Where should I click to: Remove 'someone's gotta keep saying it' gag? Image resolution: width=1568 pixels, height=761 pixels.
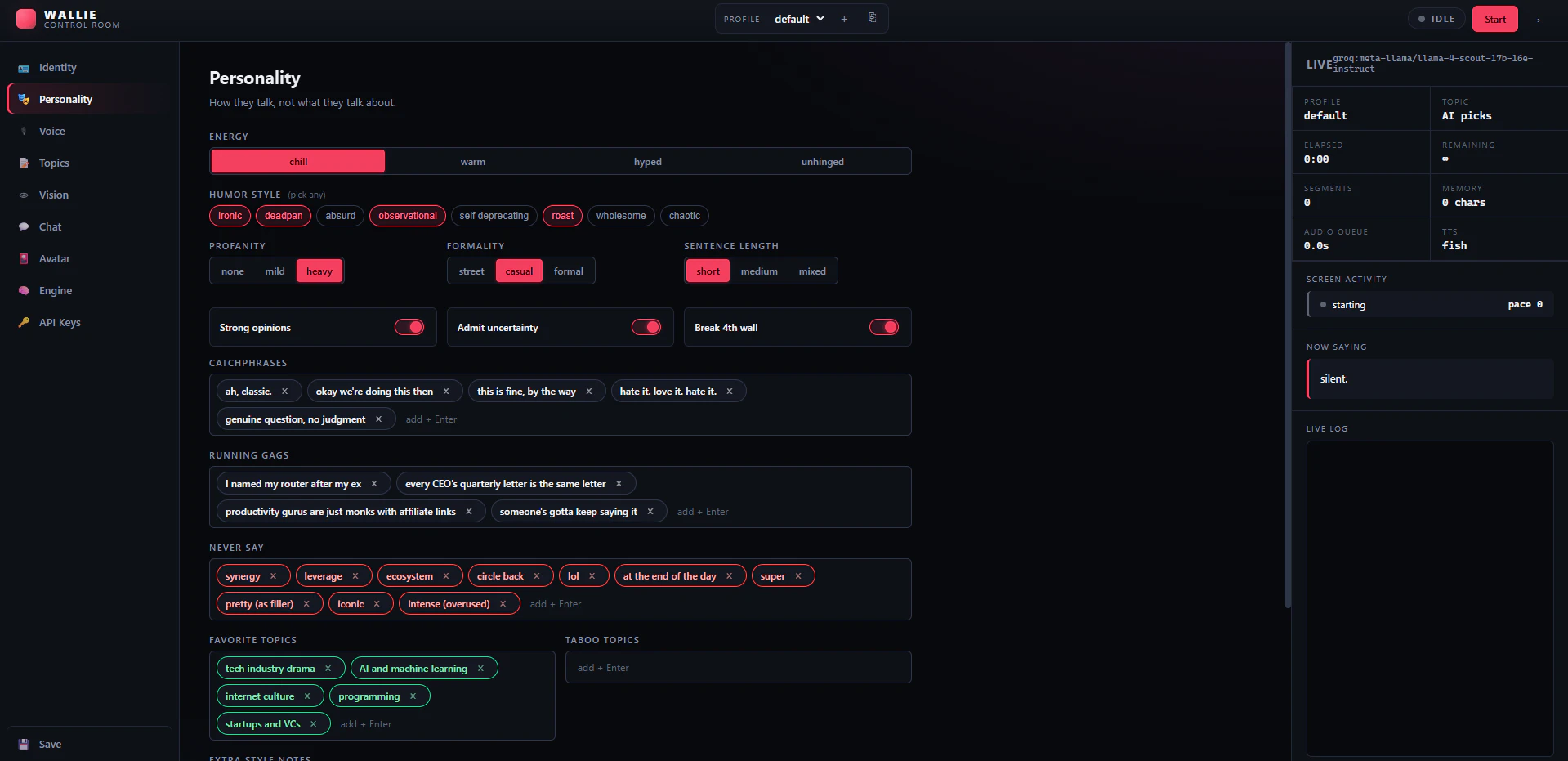[650, 512]
